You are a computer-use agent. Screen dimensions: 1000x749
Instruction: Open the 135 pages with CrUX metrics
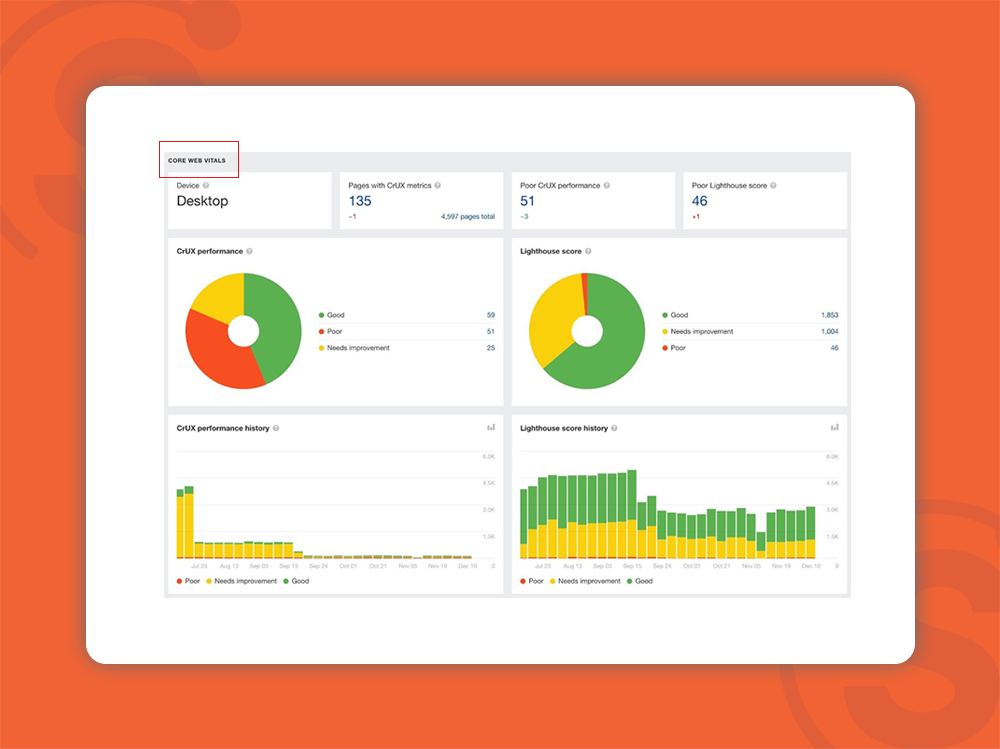(360, 201)
